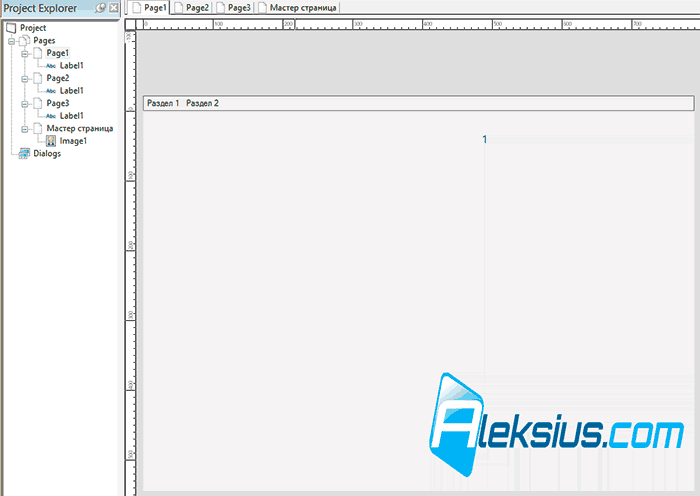Select Page1 in the project tree
The width and height of the screenshot is (700, 496).
tap(58, 53)
